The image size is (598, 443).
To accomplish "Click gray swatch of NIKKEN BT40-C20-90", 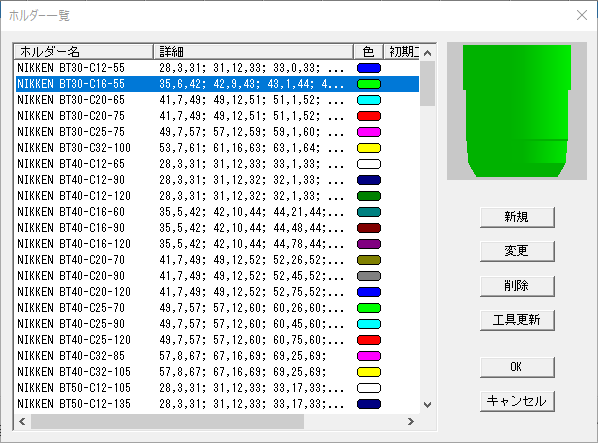I will tap(369, 276).
